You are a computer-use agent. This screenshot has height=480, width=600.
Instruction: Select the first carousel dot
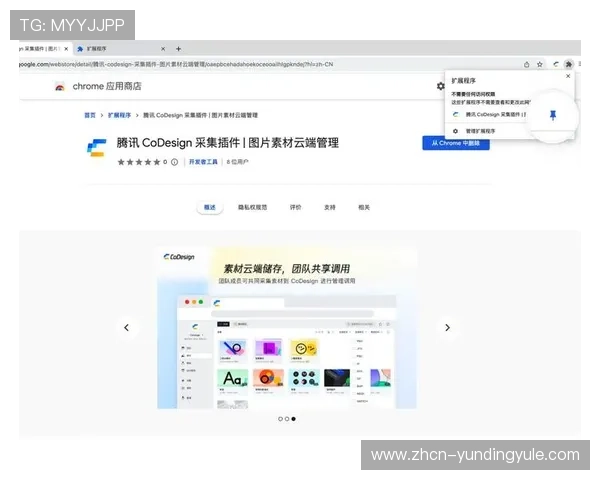280,419
